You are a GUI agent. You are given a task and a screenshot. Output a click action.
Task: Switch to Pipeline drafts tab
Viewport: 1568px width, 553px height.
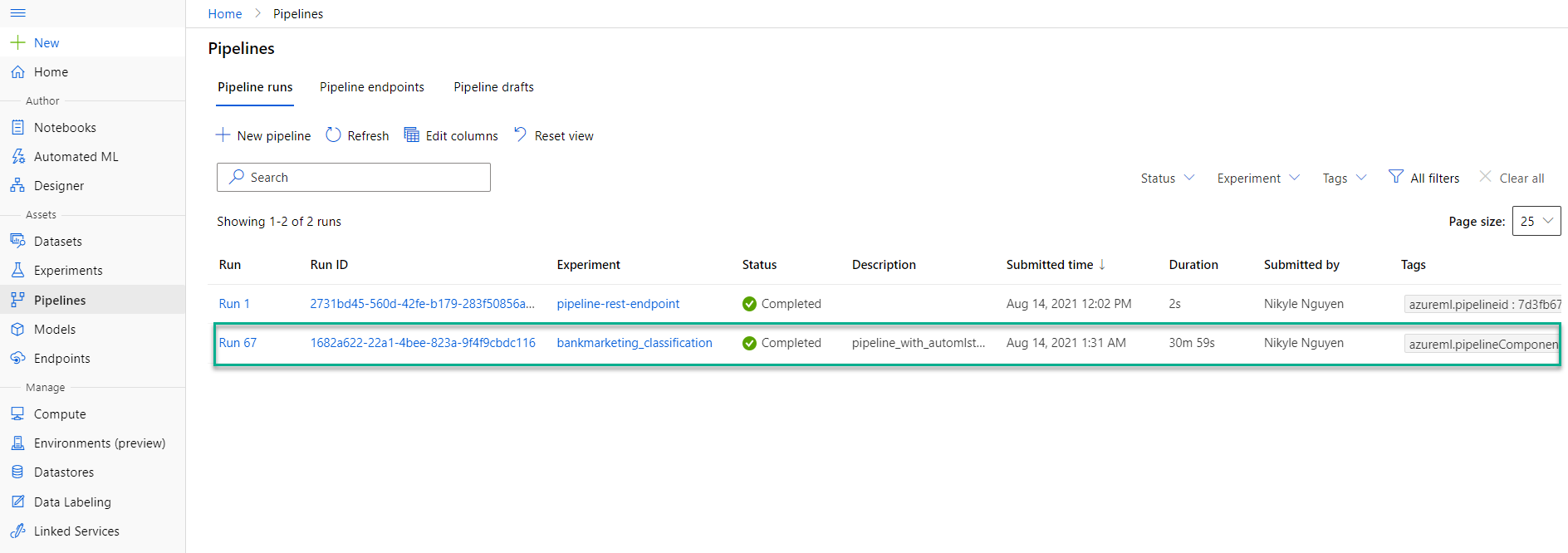(x=493, y=87)
